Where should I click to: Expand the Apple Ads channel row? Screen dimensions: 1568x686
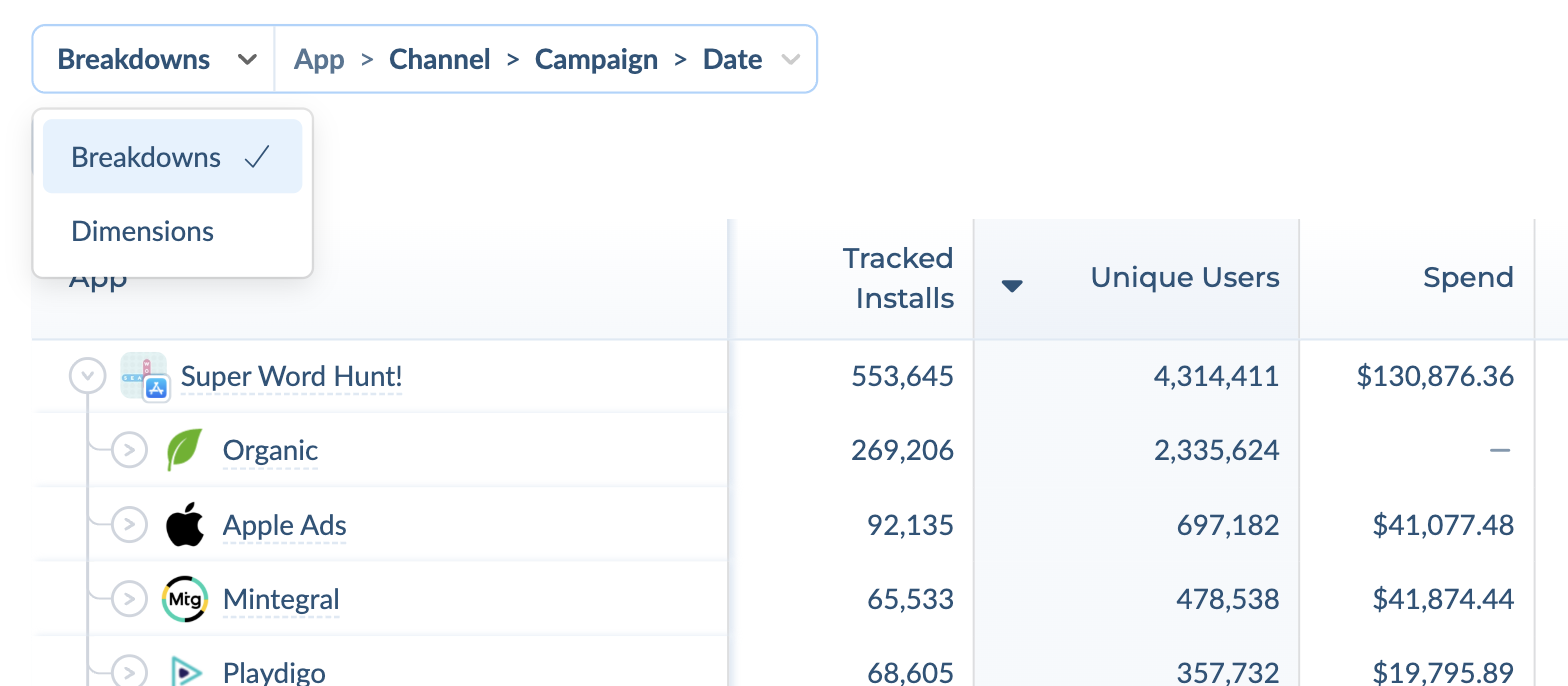(128, 524)
